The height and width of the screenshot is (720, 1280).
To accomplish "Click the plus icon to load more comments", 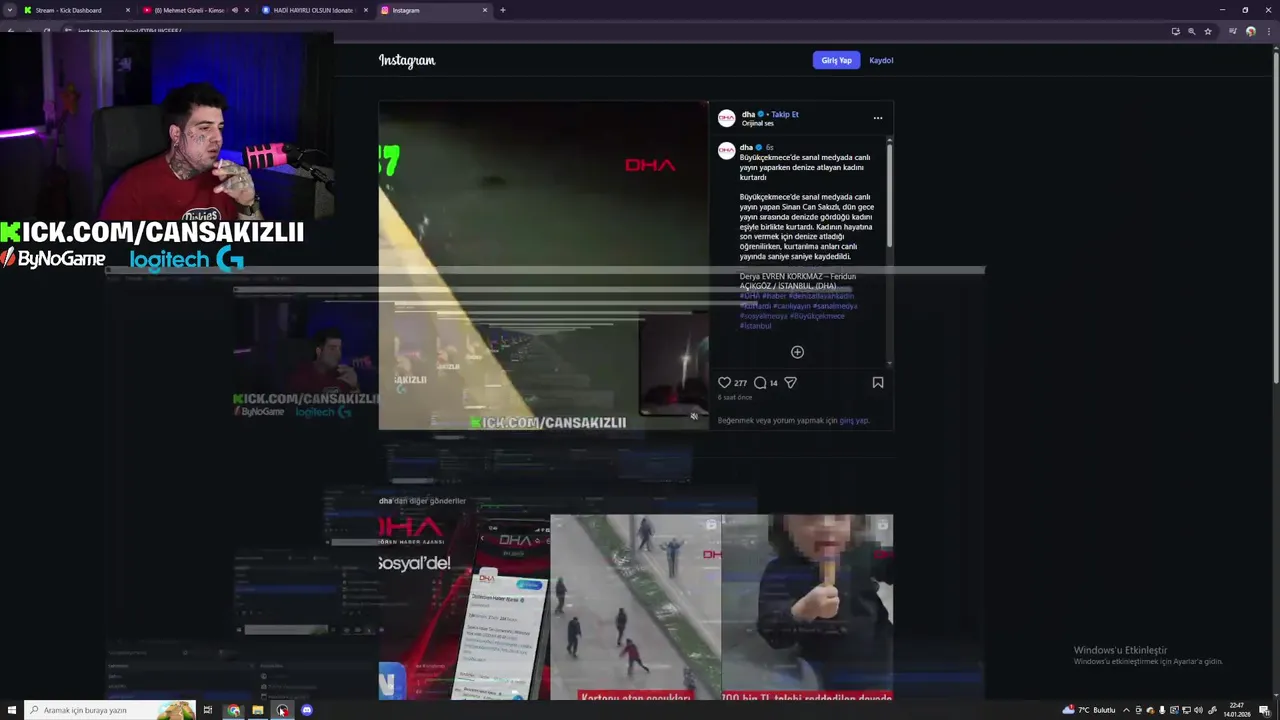I will (797, 352).
